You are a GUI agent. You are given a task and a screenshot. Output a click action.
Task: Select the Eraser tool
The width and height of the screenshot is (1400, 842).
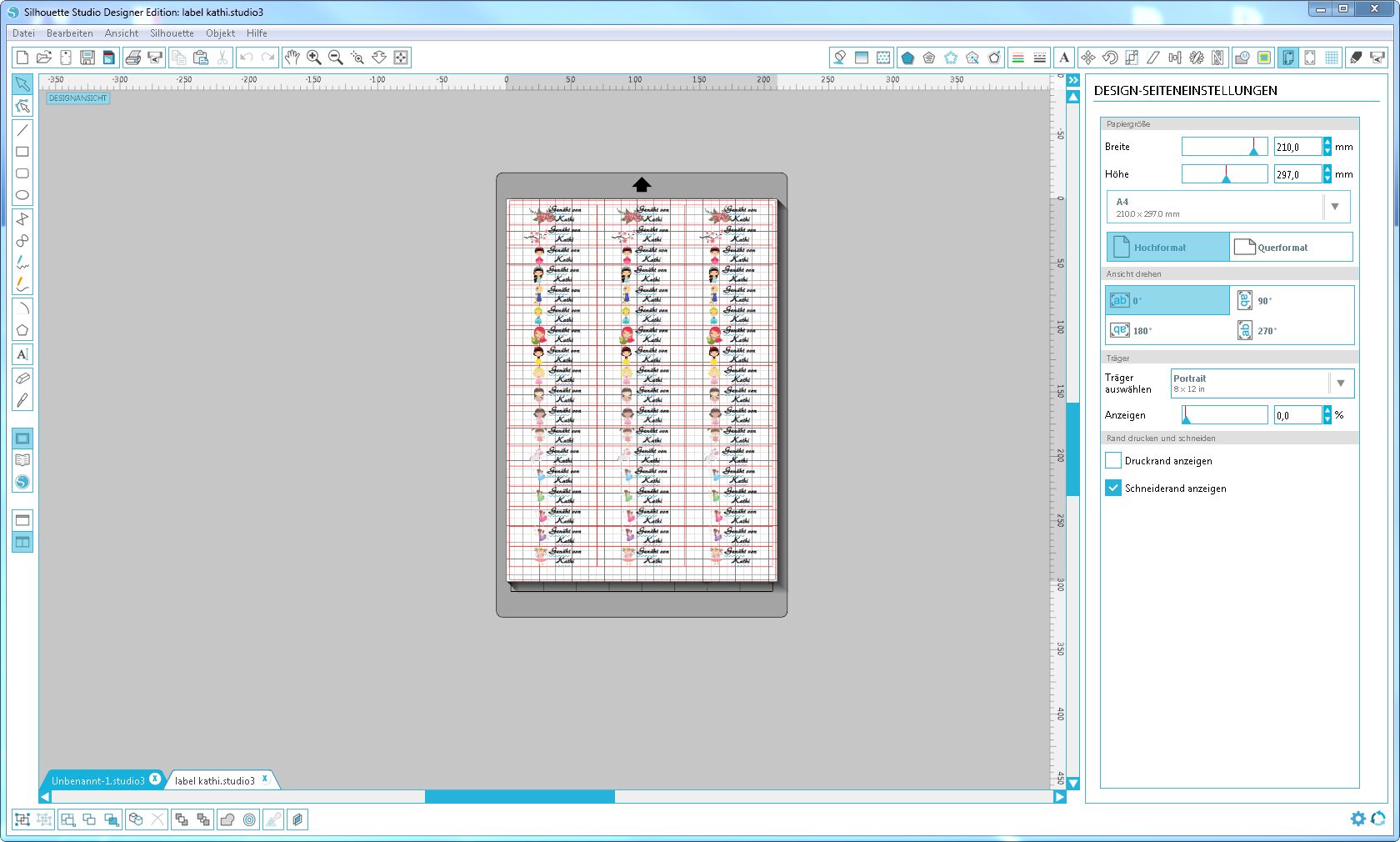coord(22,378)
